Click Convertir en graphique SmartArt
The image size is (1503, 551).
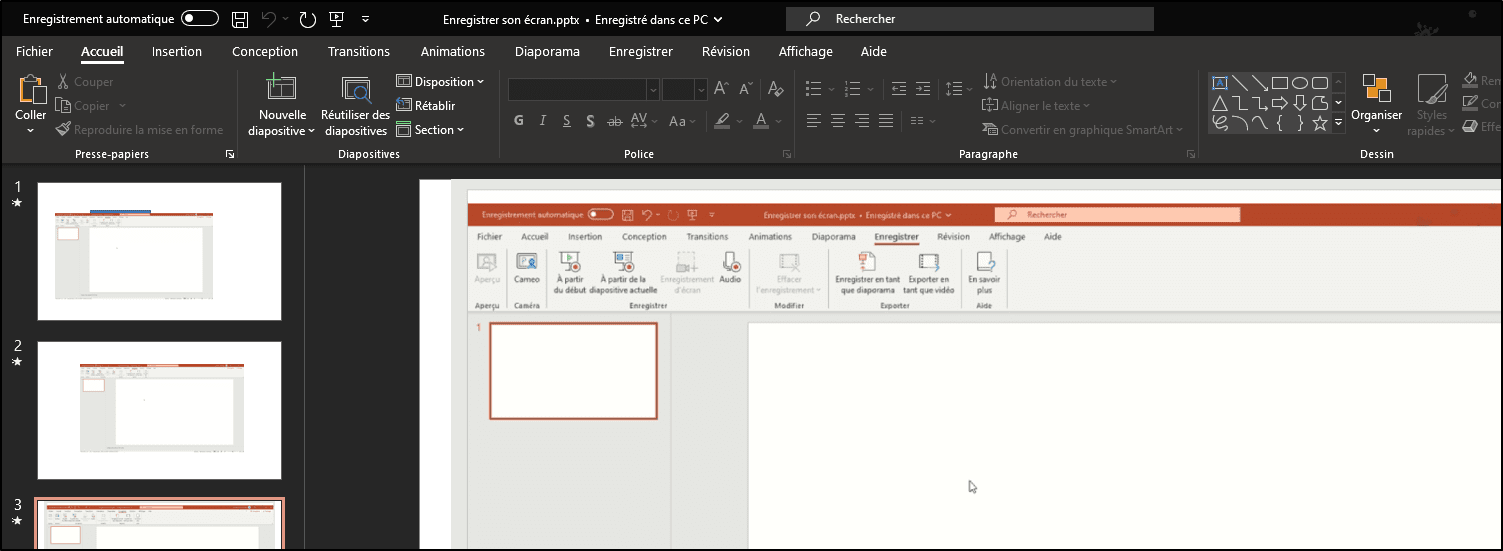click(x=1084, y=130)
